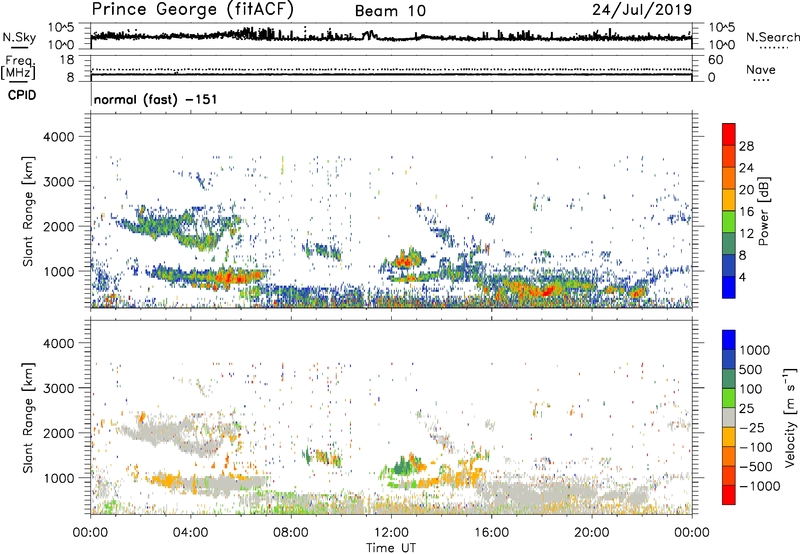Viewport: 800px width, 554px height.
Task: Click the '60' Nave axis tick label
Action: (715, 60)
